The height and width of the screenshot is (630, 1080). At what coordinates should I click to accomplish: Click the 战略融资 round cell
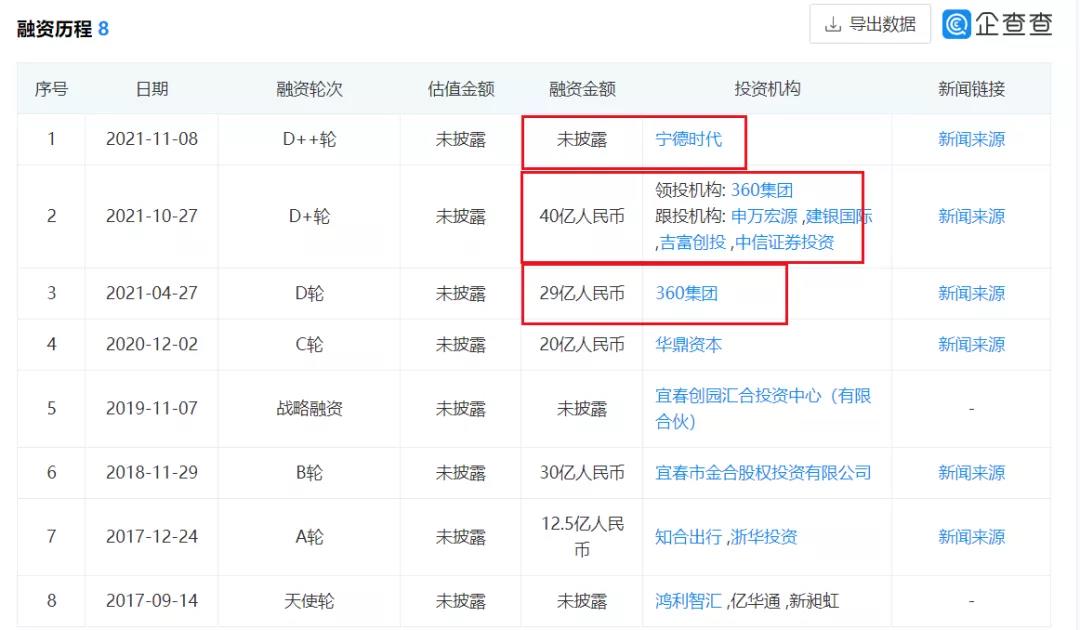pos(309,408)
